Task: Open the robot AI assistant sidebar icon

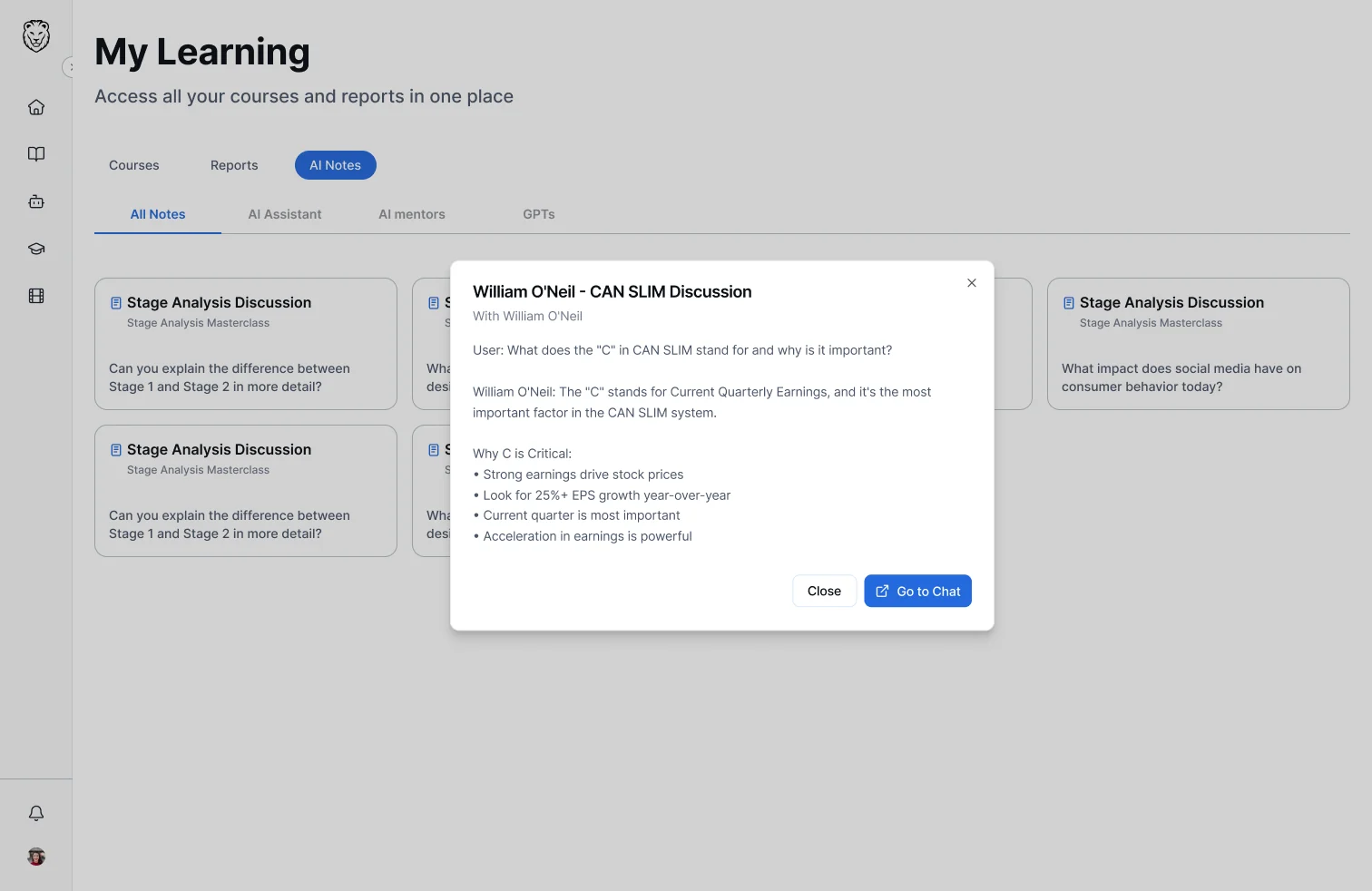Action: (x=36, y=201)
